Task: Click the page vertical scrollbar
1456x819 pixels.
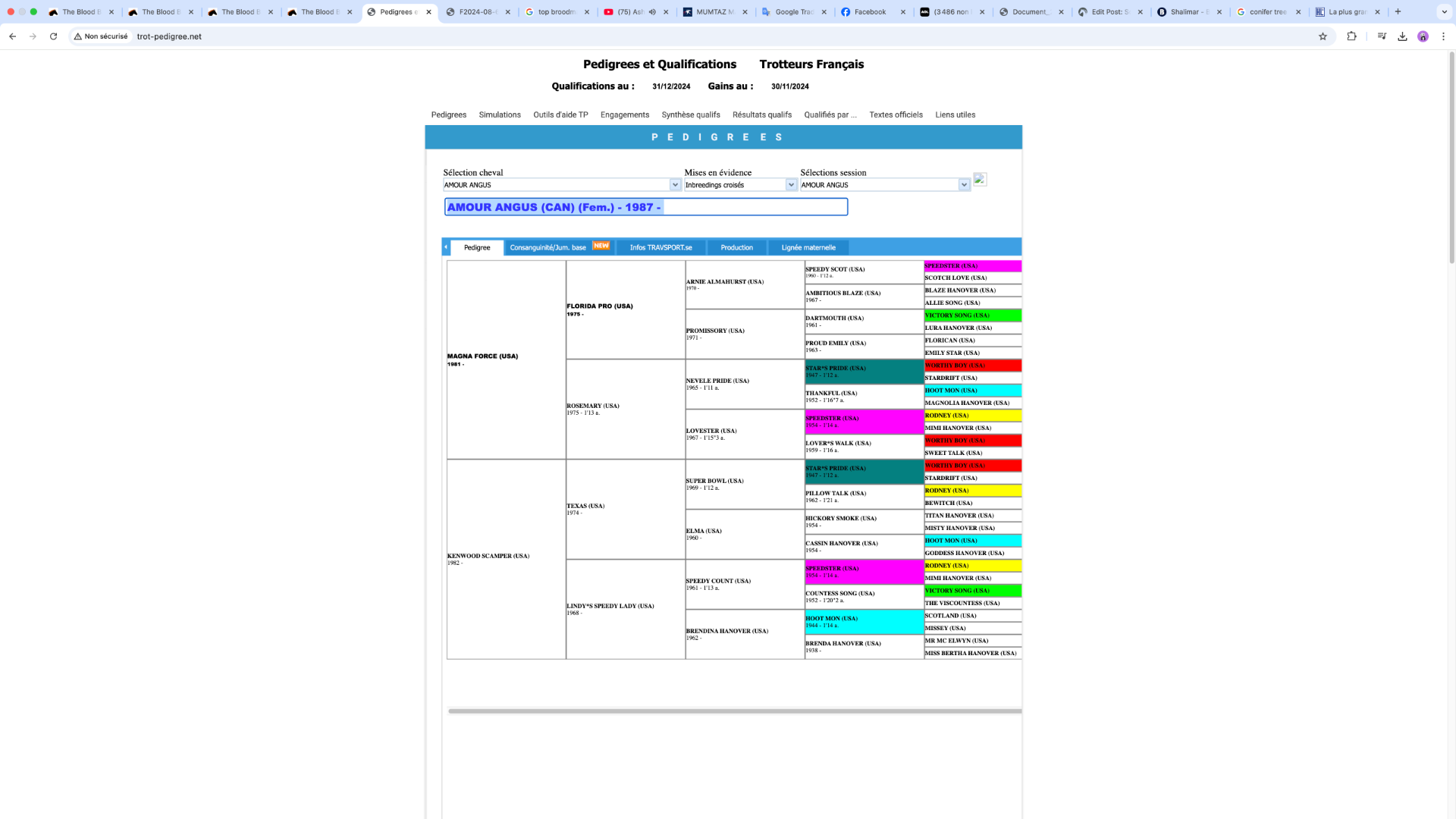Action: [1451, 159]
